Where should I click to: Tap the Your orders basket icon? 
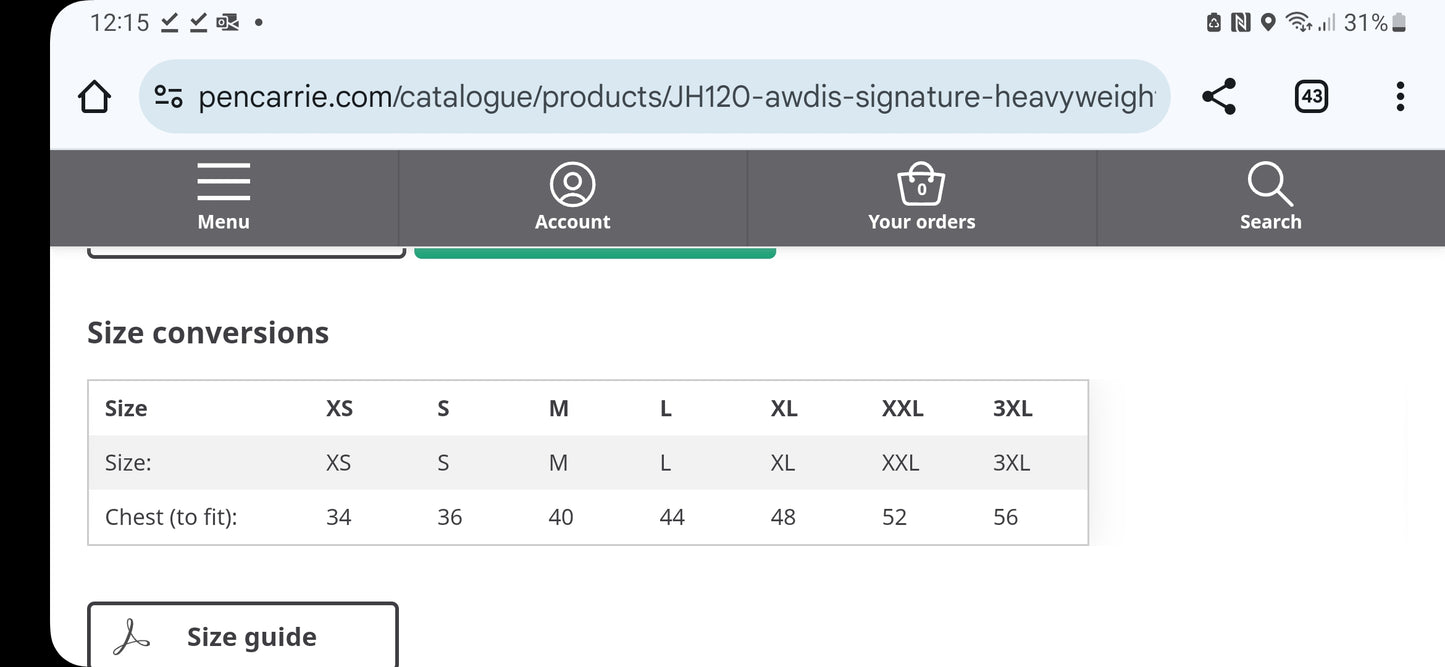click(921, 185)
